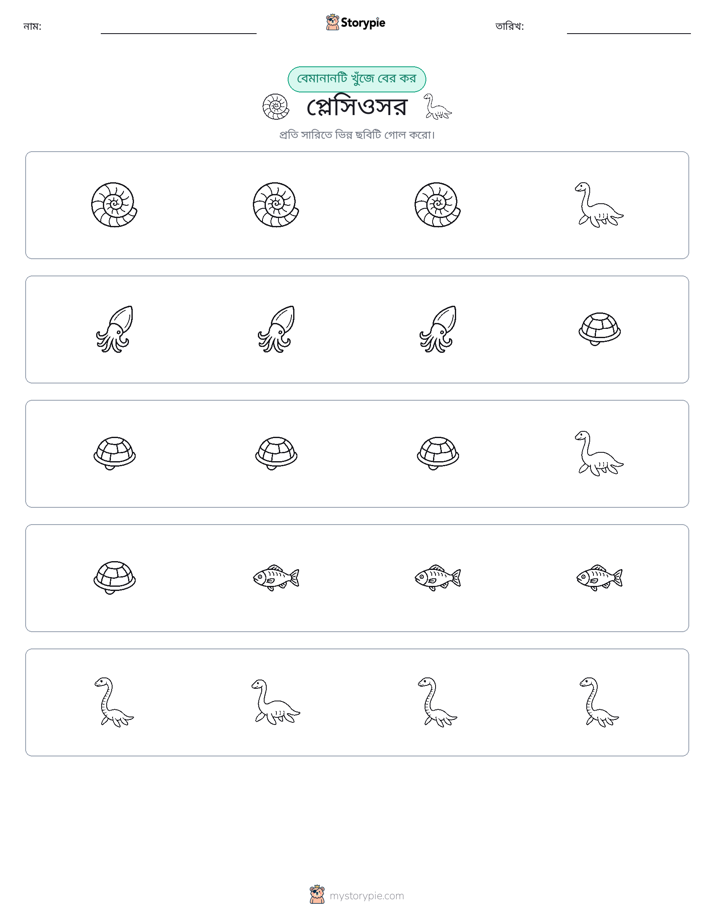The image size is (714, 924).
Task: Click the first ammonite shell in row one
Action: point(114,204)
